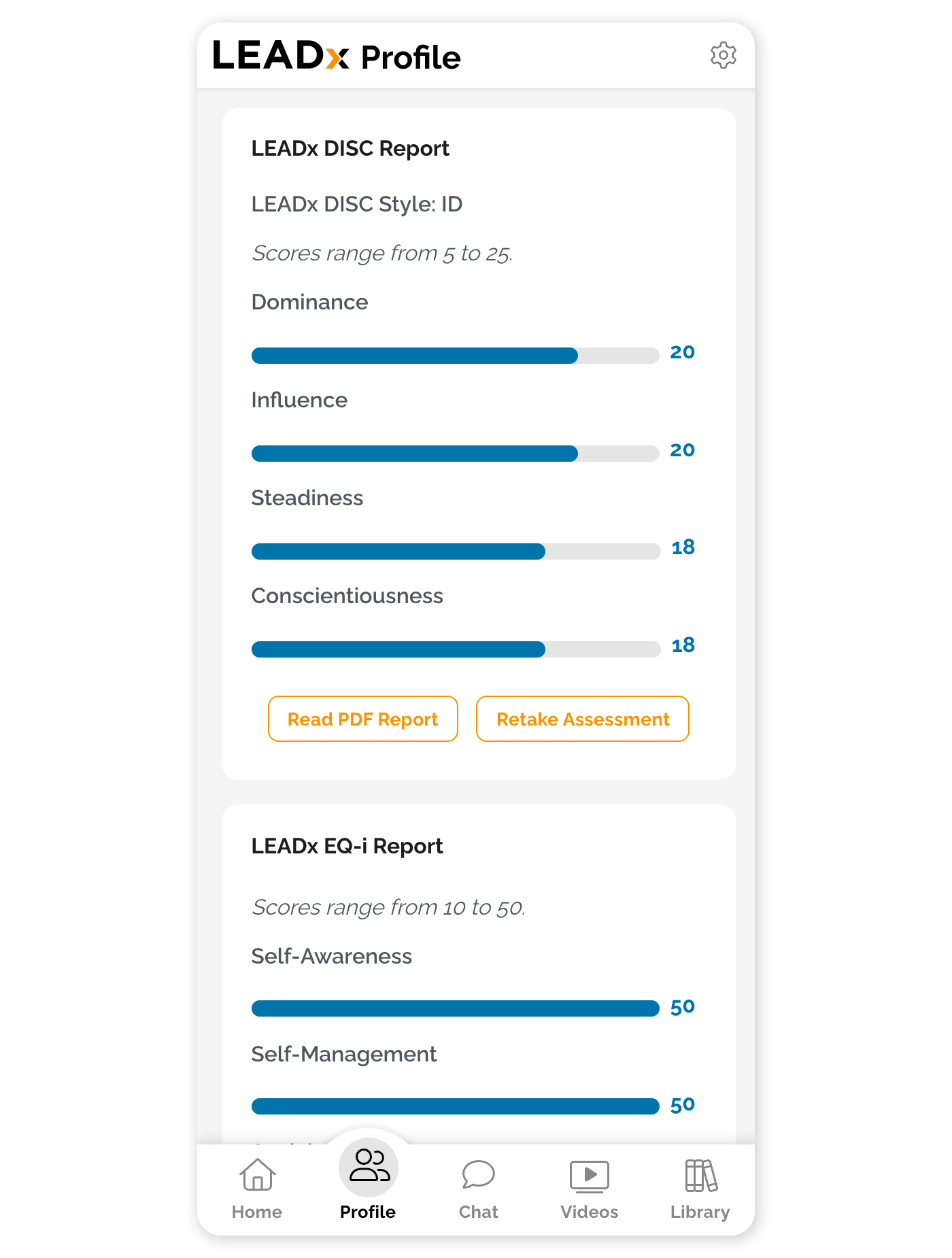
Task: Click the Conscientiousness score bar
Action: click(455, 649)
